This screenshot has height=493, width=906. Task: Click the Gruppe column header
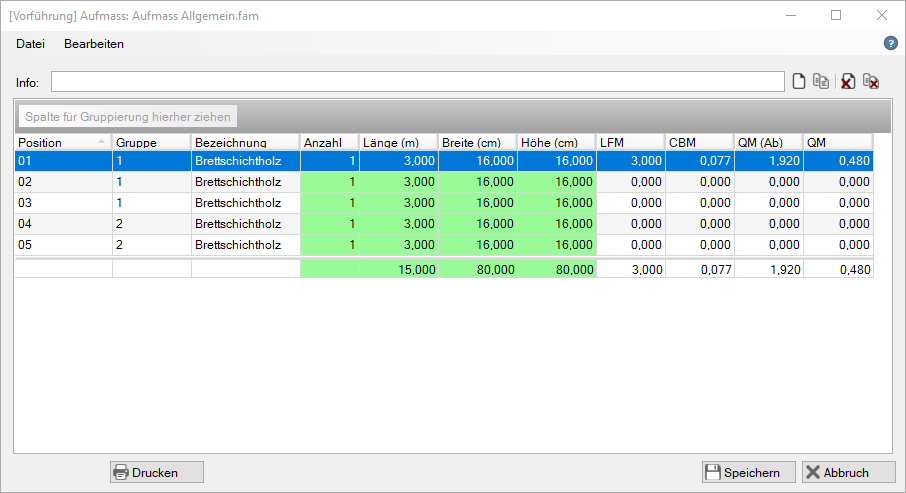[150, 142]
